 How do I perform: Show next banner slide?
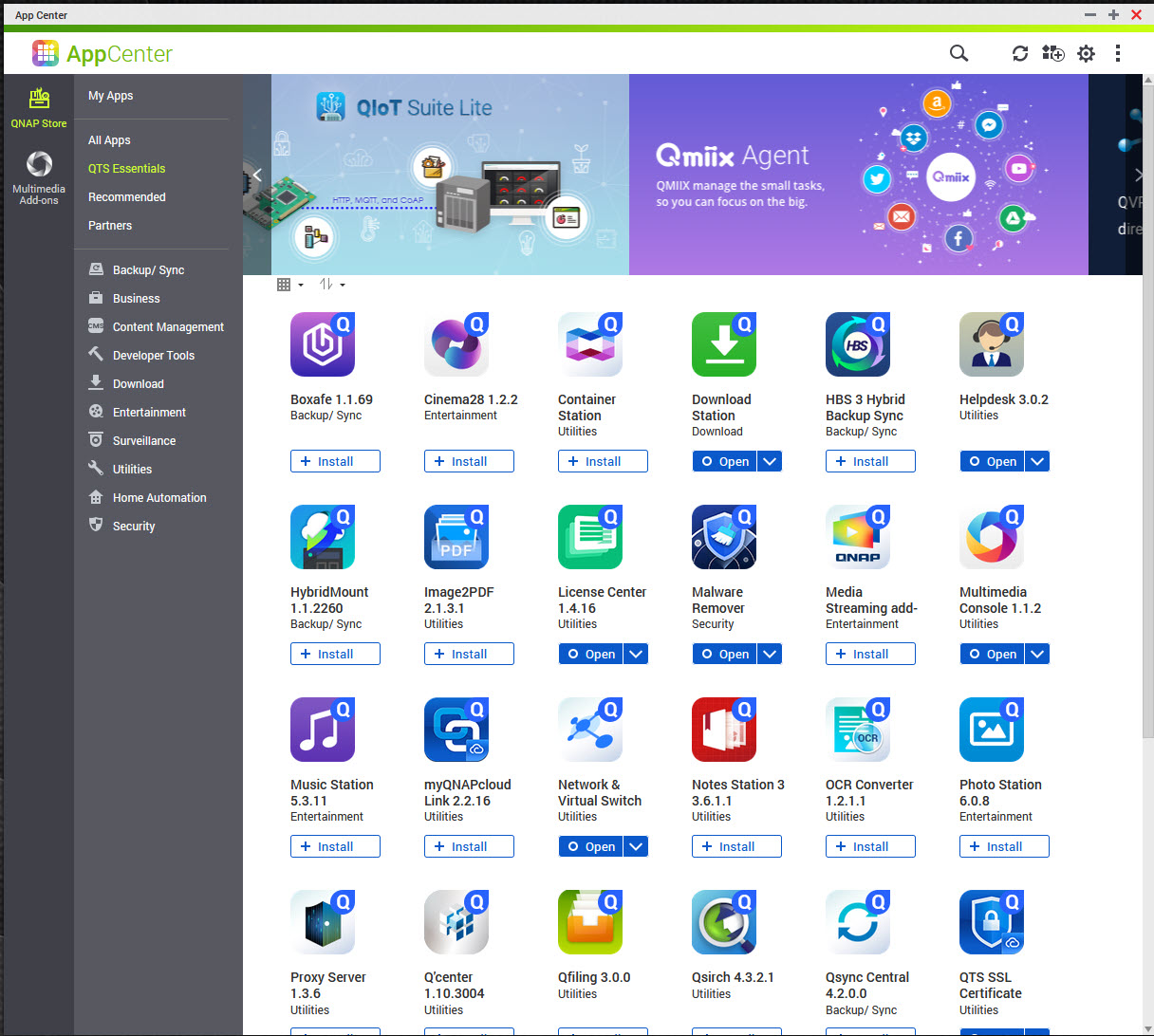(1139, 175)
